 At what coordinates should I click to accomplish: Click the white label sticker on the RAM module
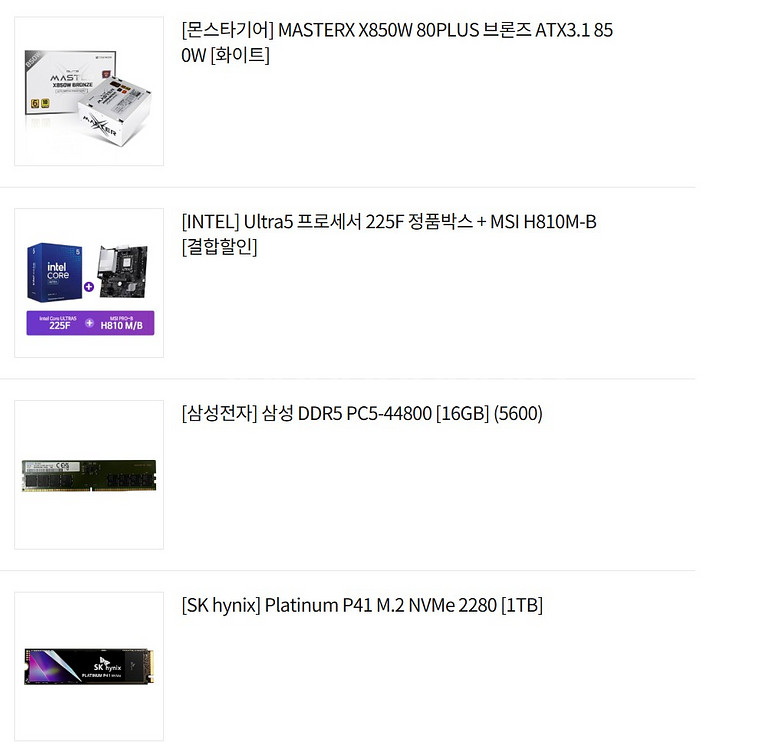click(53, 466)
